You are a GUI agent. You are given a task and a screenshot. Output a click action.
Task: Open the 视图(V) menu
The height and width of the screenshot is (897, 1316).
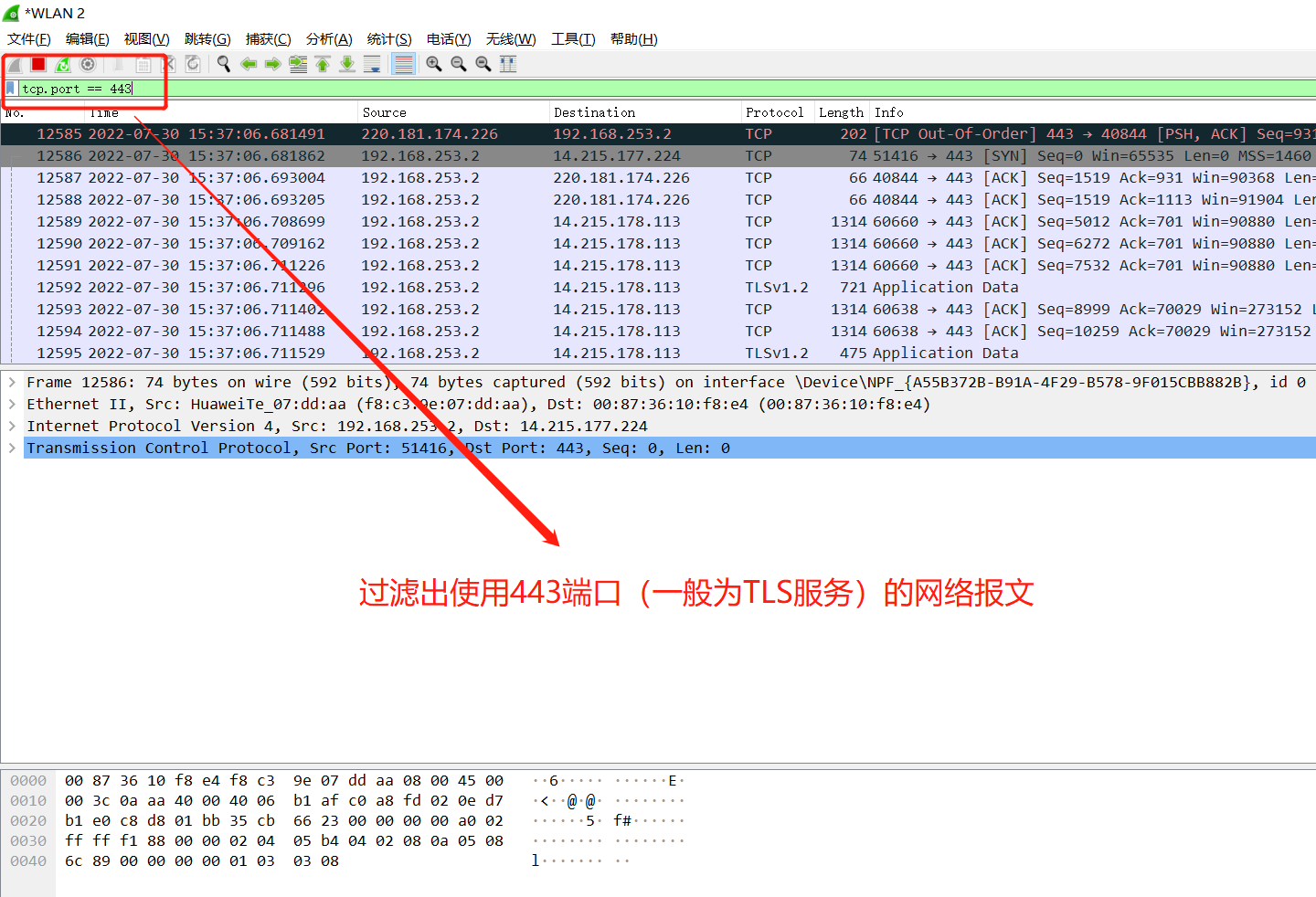point(147,39)
